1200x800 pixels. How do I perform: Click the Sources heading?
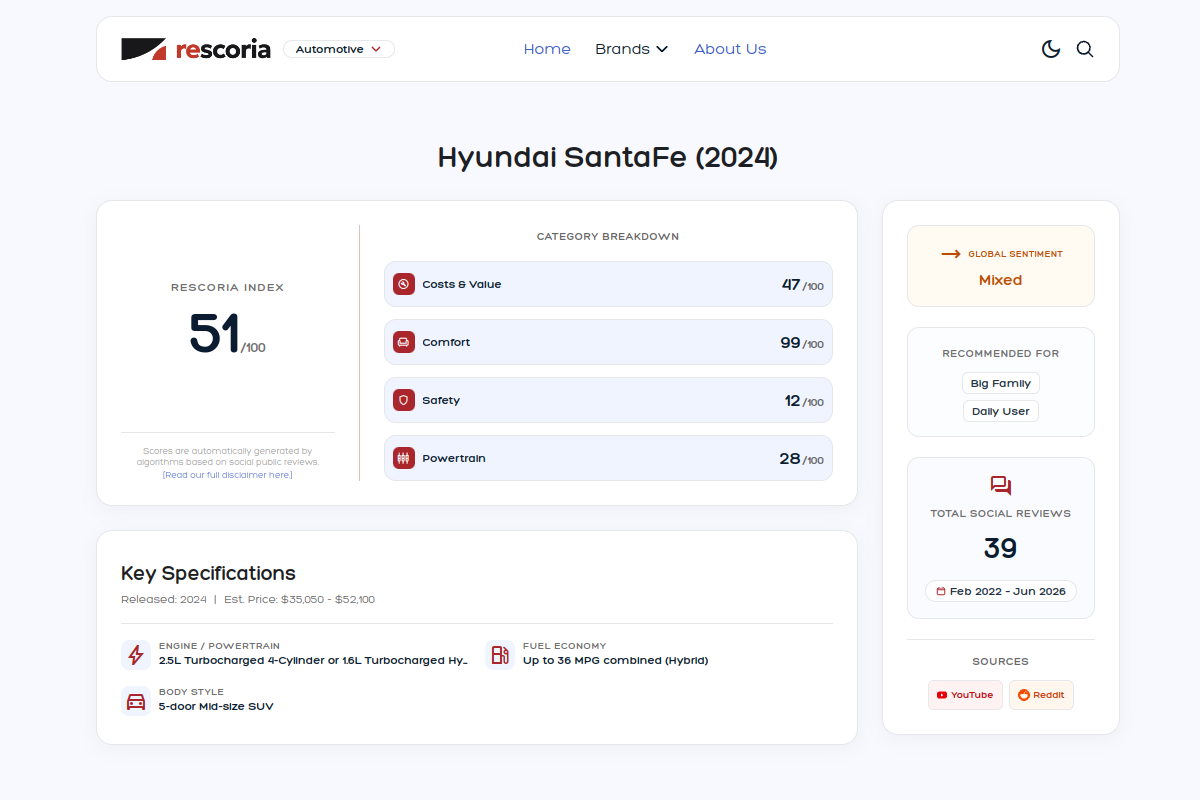[1001, 662]
